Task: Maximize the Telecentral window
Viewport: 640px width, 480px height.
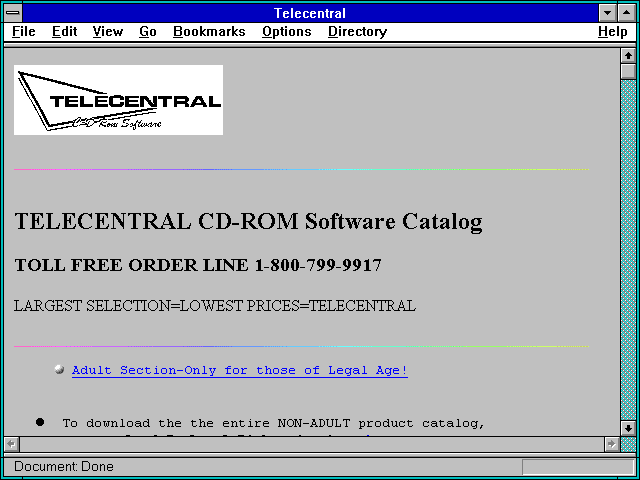Action: [x=627, y=13]
